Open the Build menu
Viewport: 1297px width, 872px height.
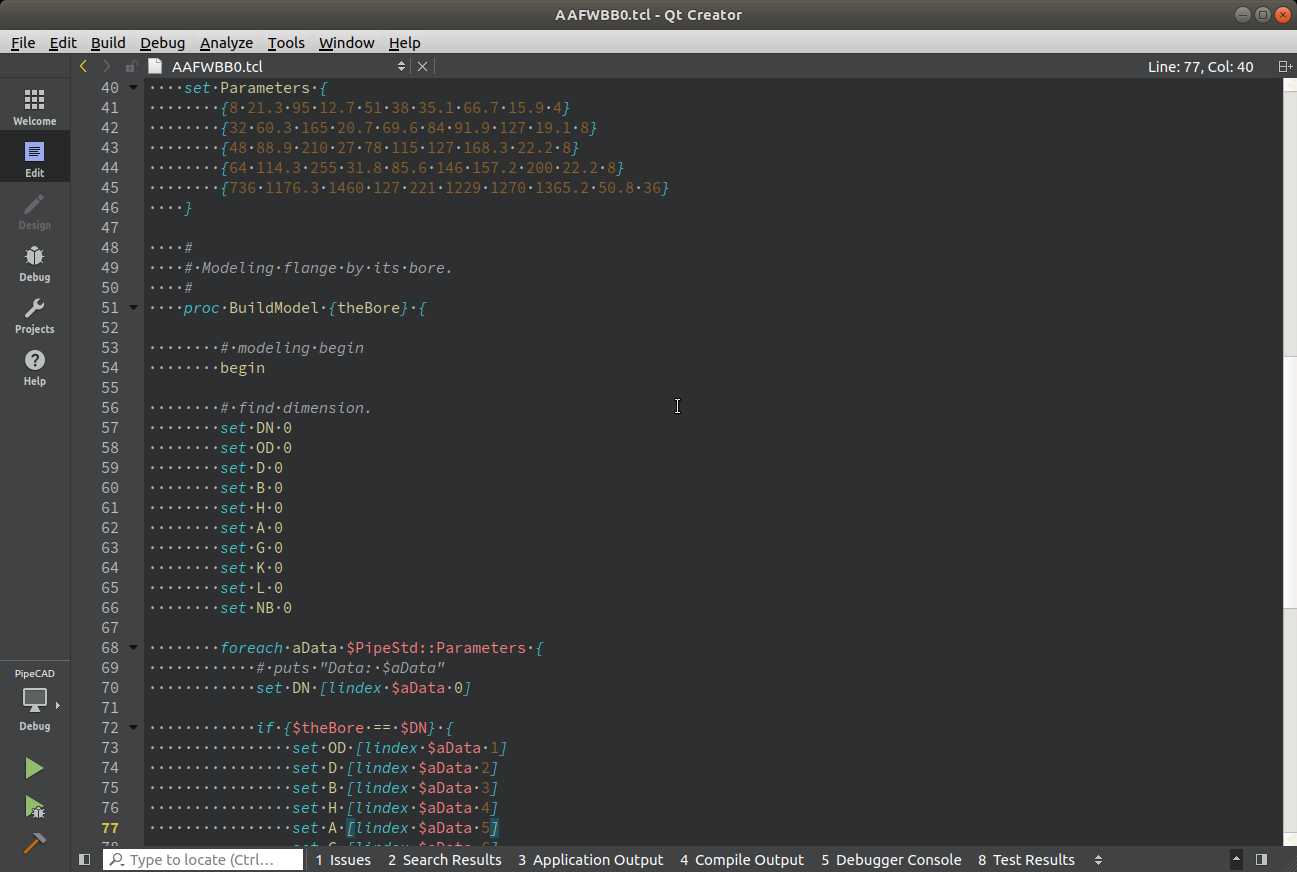(x=108, y=42)
